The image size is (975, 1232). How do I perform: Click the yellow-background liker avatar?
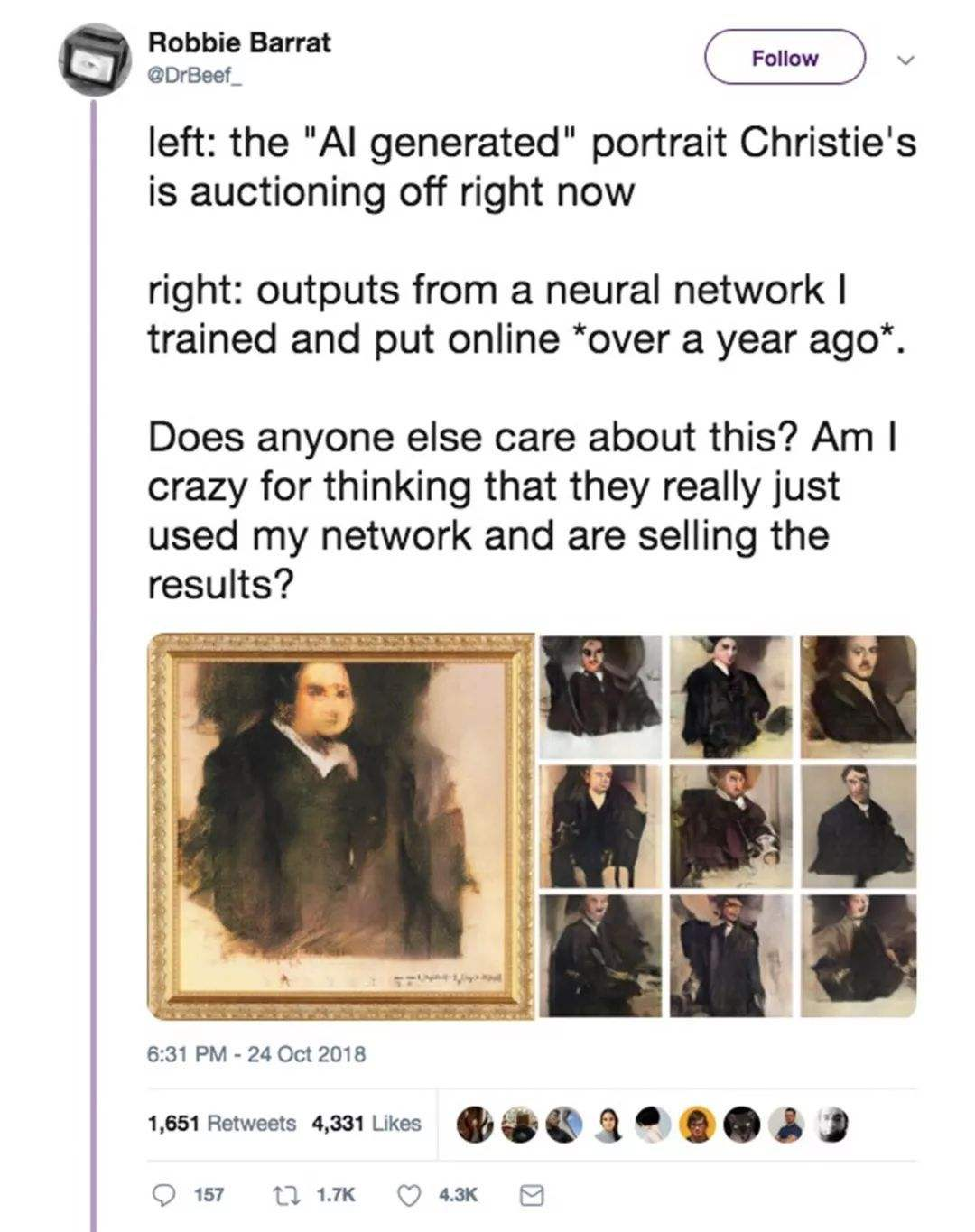pyautogui.click(x=699, y=1125)
